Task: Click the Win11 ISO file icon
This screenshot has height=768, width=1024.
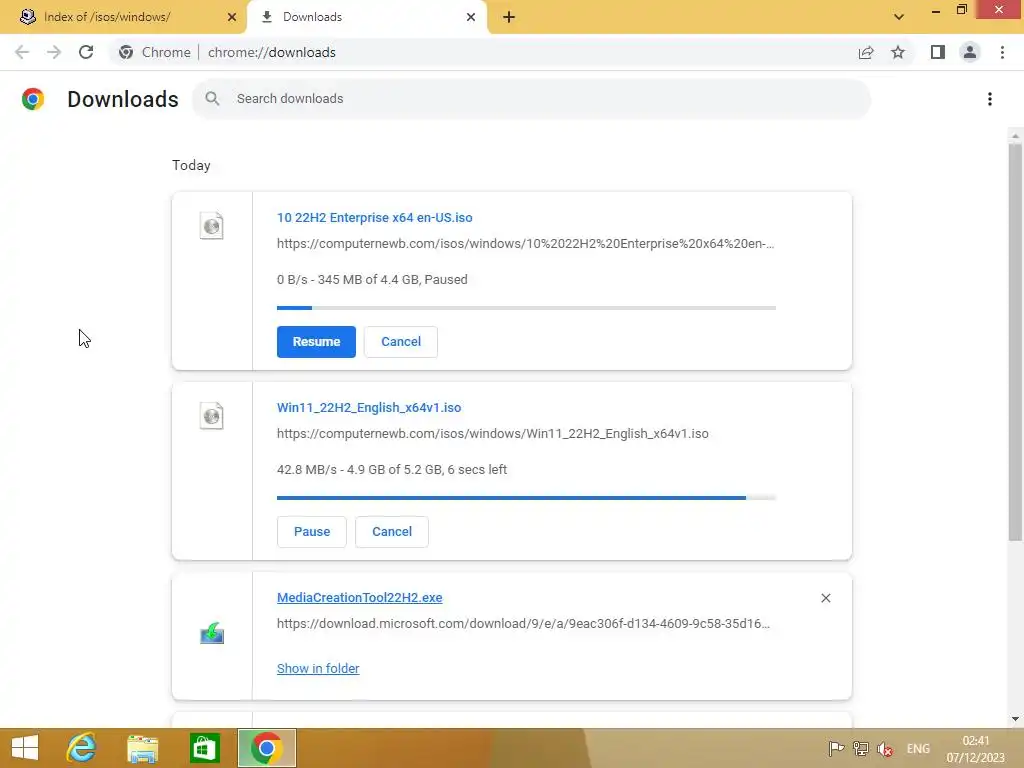Action: click(212, 416)
